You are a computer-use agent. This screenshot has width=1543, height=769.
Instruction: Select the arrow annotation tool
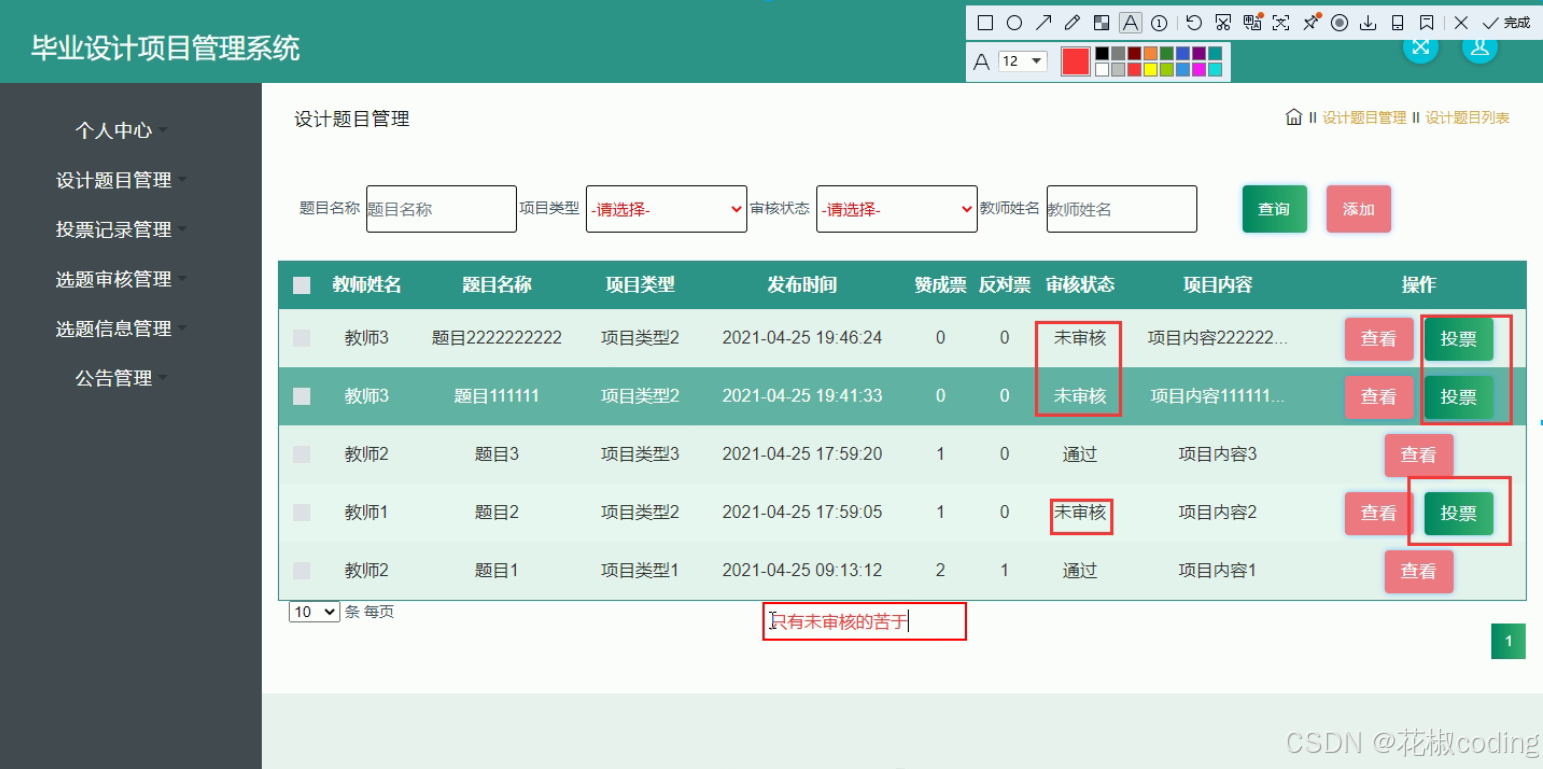1043,23
